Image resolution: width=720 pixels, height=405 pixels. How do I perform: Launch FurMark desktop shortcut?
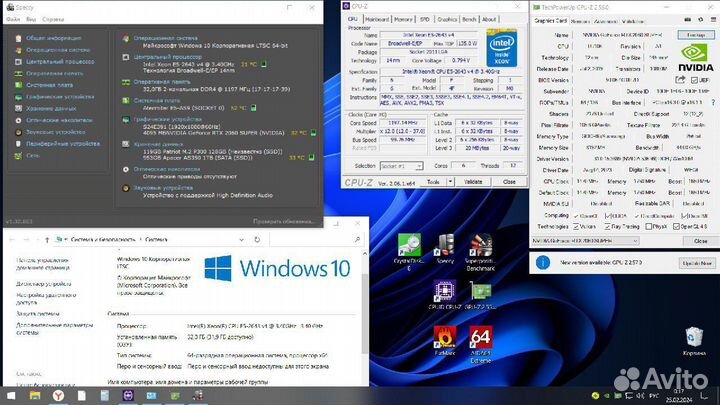point(444,341)
